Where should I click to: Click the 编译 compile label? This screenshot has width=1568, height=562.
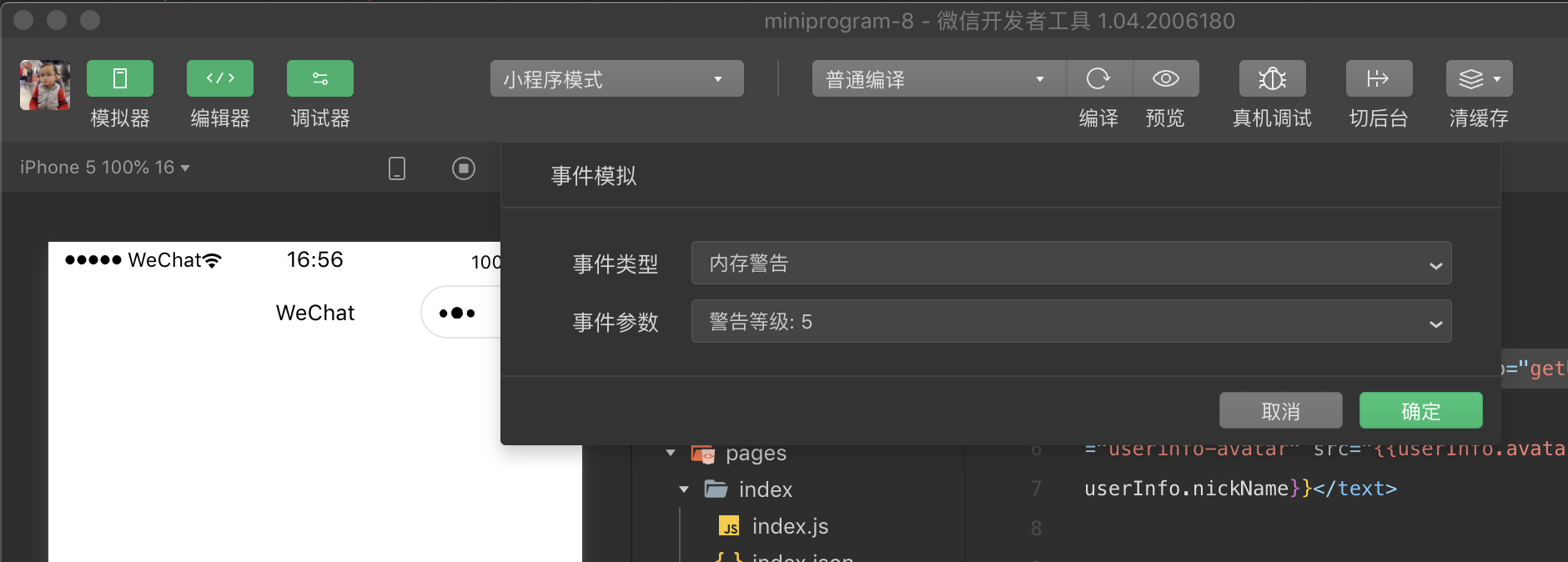[x=1098, y=118]
